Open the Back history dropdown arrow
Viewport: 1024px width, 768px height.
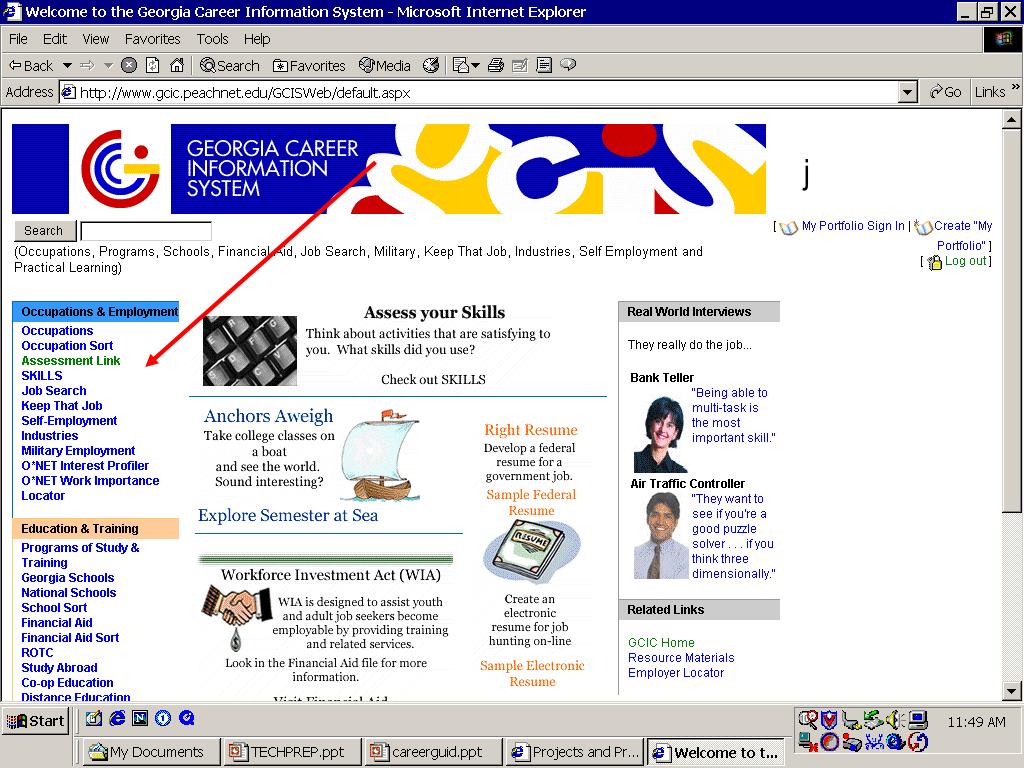[67, 65]
